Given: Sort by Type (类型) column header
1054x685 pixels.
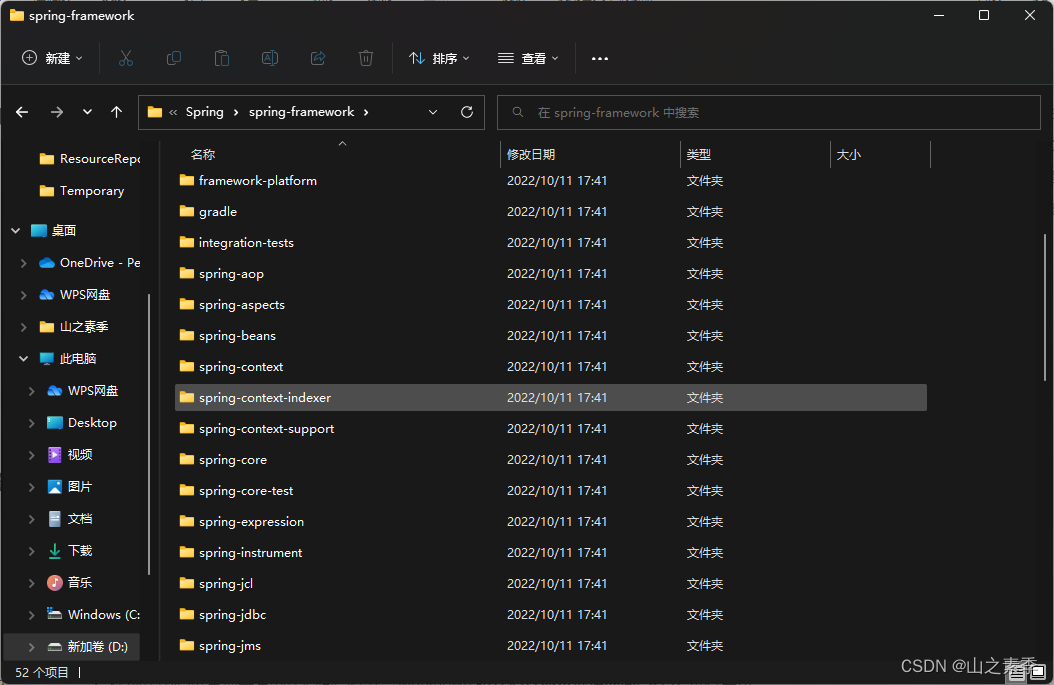Looking at the screenshot, I should [698, 155].
